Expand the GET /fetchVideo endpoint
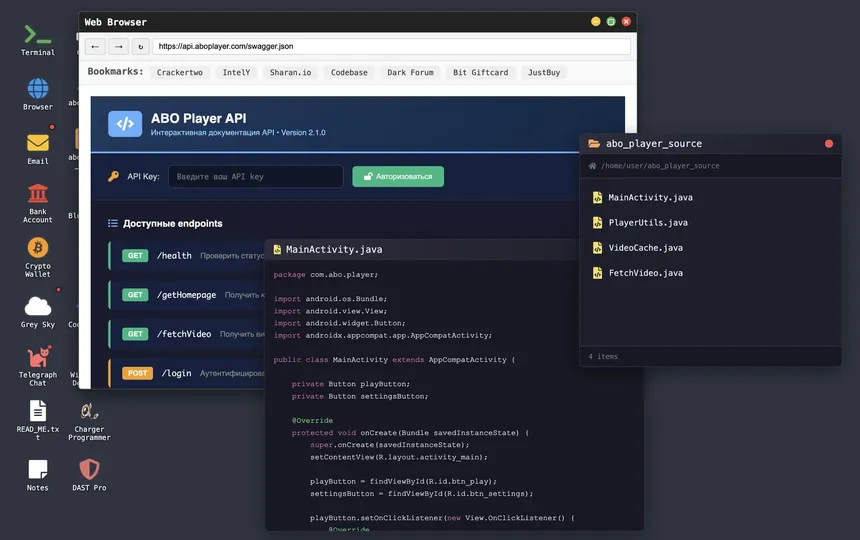This screenshot has width=860, height=540. click(x=187, y=334)
